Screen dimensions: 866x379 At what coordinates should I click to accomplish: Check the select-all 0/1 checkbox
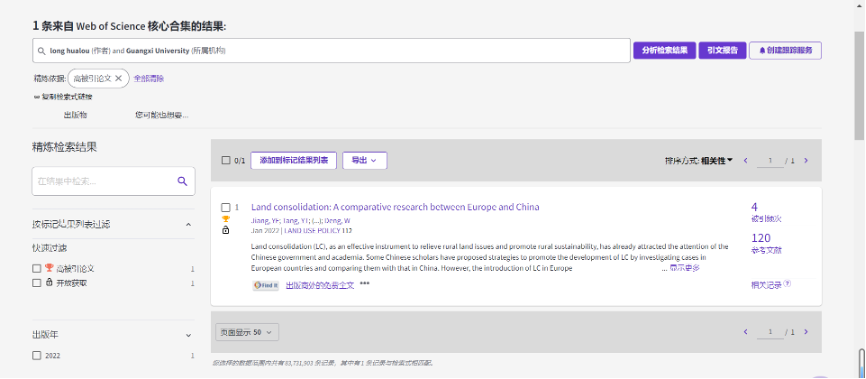click(225, 160)
